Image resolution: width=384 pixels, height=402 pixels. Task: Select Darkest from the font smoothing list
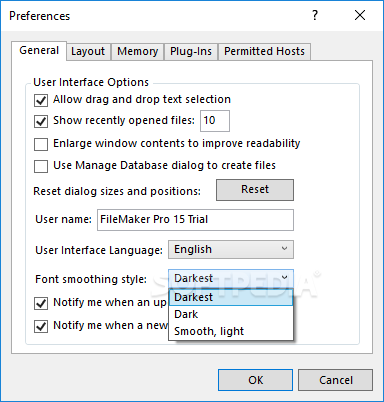[x=231, y=297]
